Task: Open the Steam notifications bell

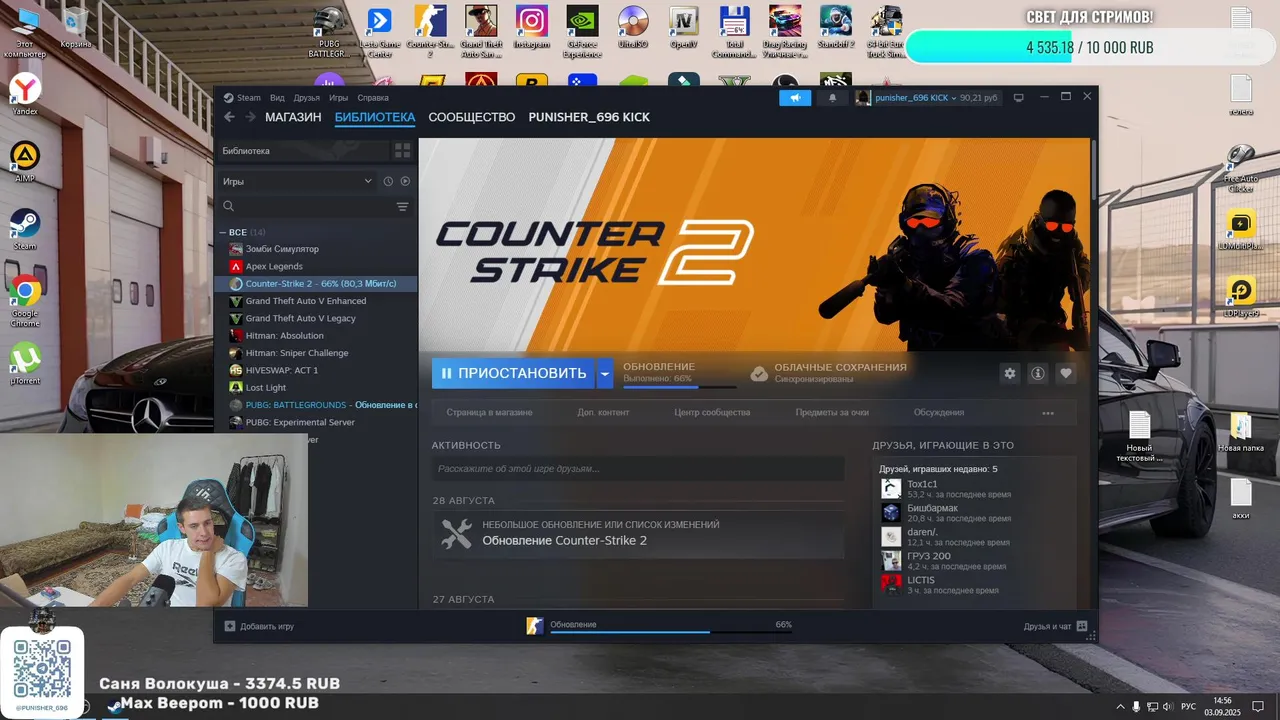Action: (832, 98)
